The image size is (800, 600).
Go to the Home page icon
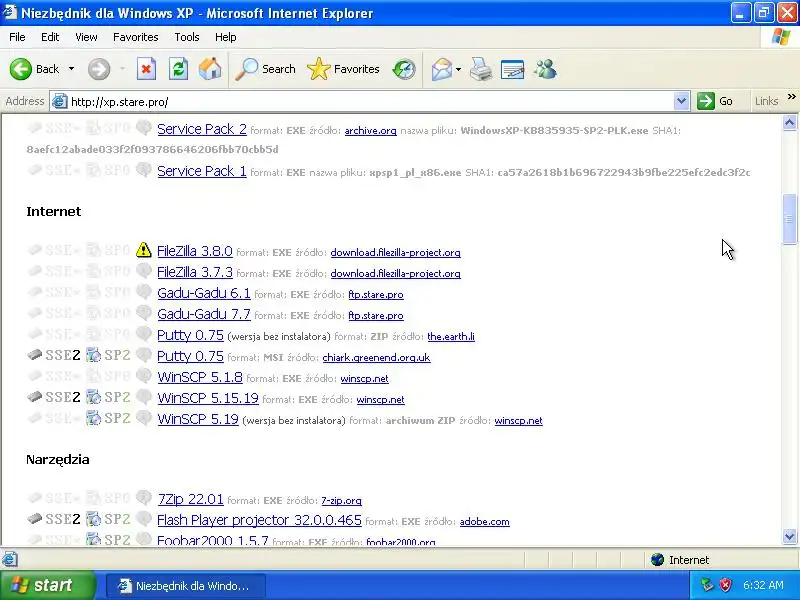point(210,69)
